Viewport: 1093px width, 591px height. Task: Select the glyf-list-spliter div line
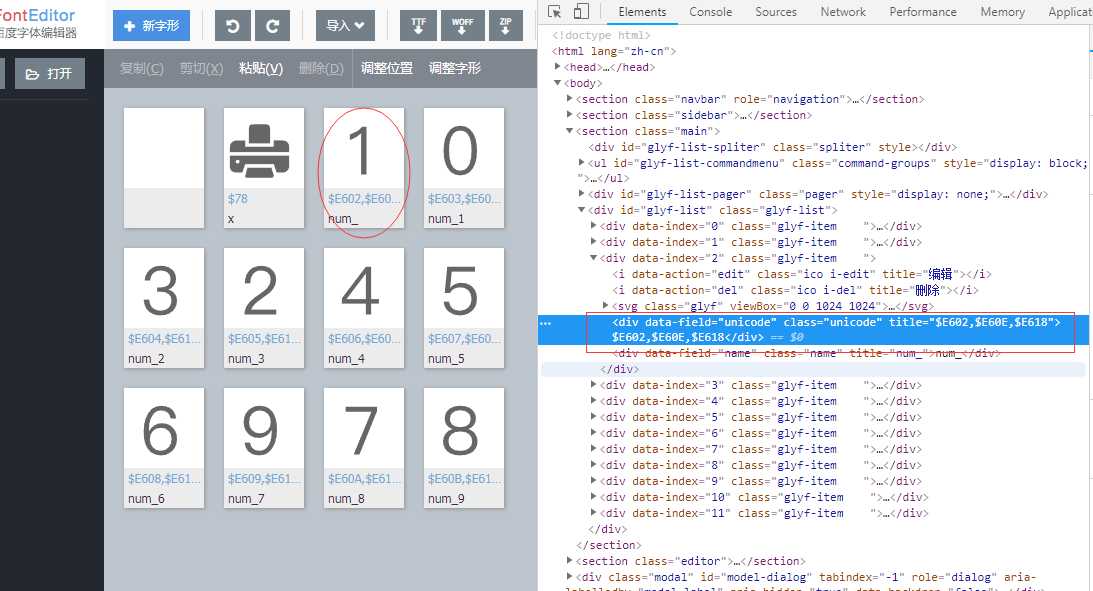tap(772, 147)
